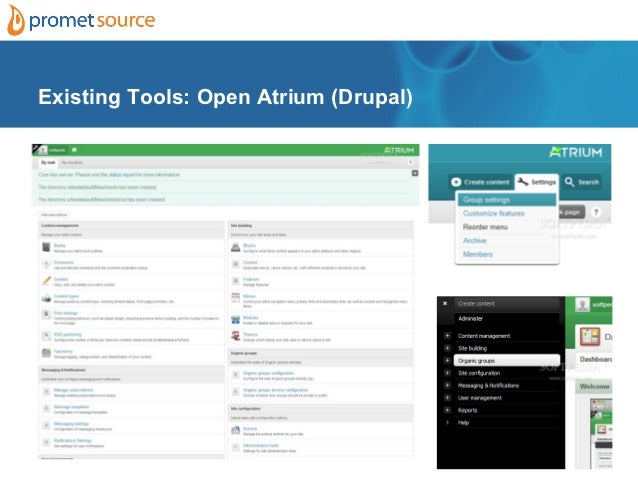Image resolution: width=638 pixels, height=479 pixels.
Task: Click the Modules item icon
Action: [236, 319]
